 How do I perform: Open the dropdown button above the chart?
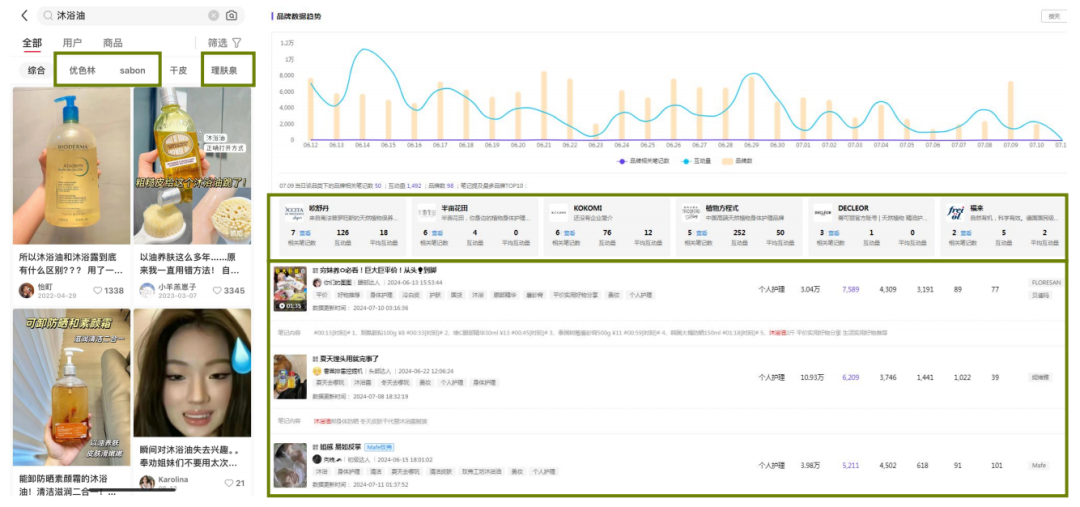(1054, 16)
